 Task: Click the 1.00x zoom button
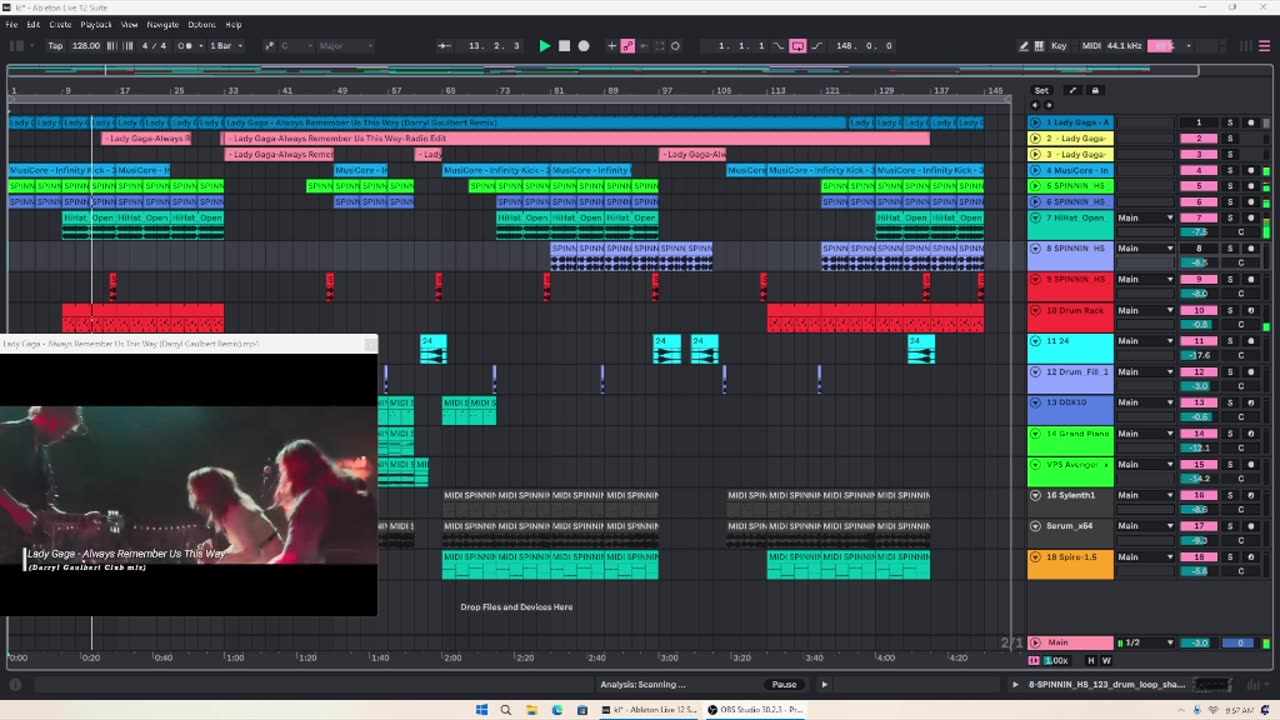pyautogui.click(x=1056, y=661)
